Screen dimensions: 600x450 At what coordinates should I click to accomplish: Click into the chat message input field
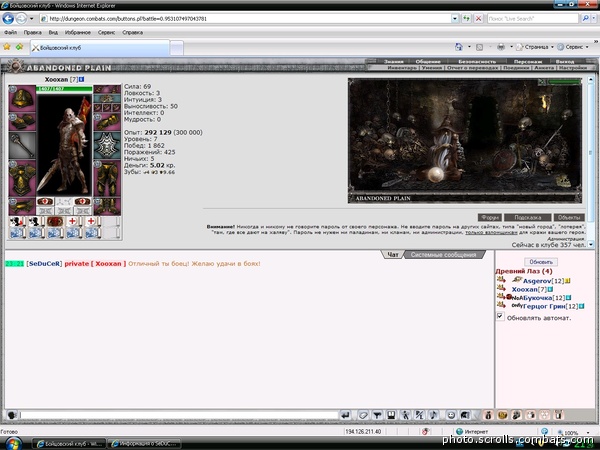click(178, 415)
